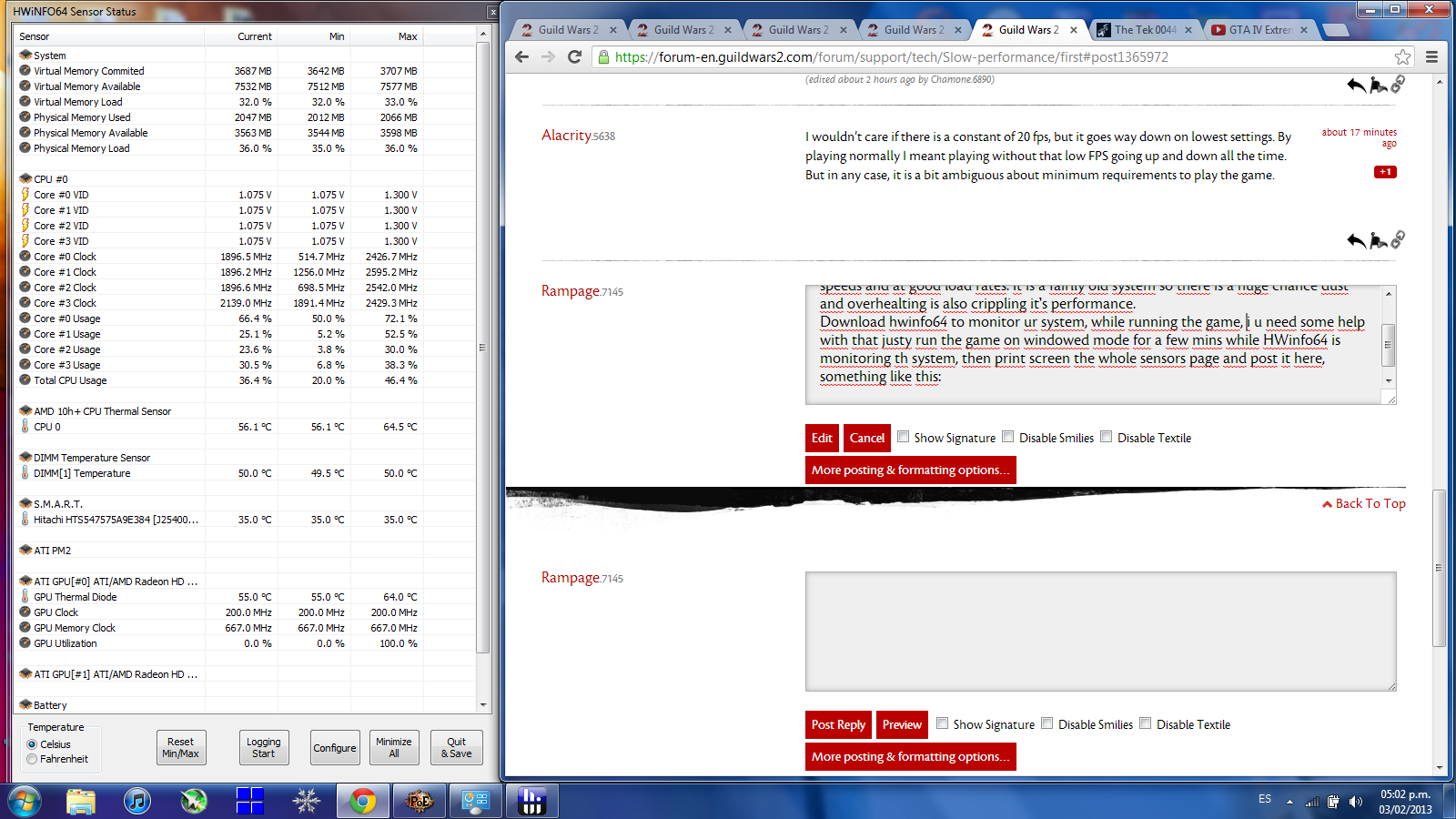Screen dimensions: 1456x819
Task: Click the Core #0 VID lightning icon
Action: tap(25, 194)
